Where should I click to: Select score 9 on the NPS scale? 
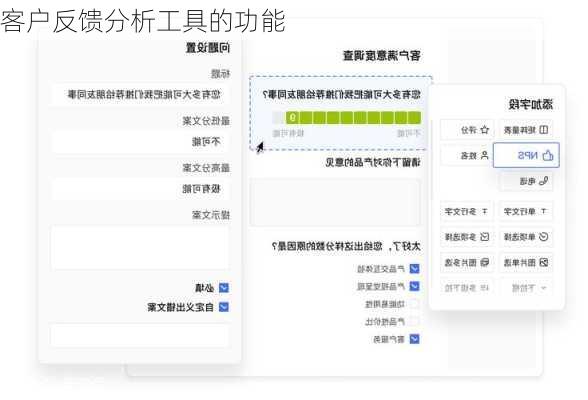(292, 118)
